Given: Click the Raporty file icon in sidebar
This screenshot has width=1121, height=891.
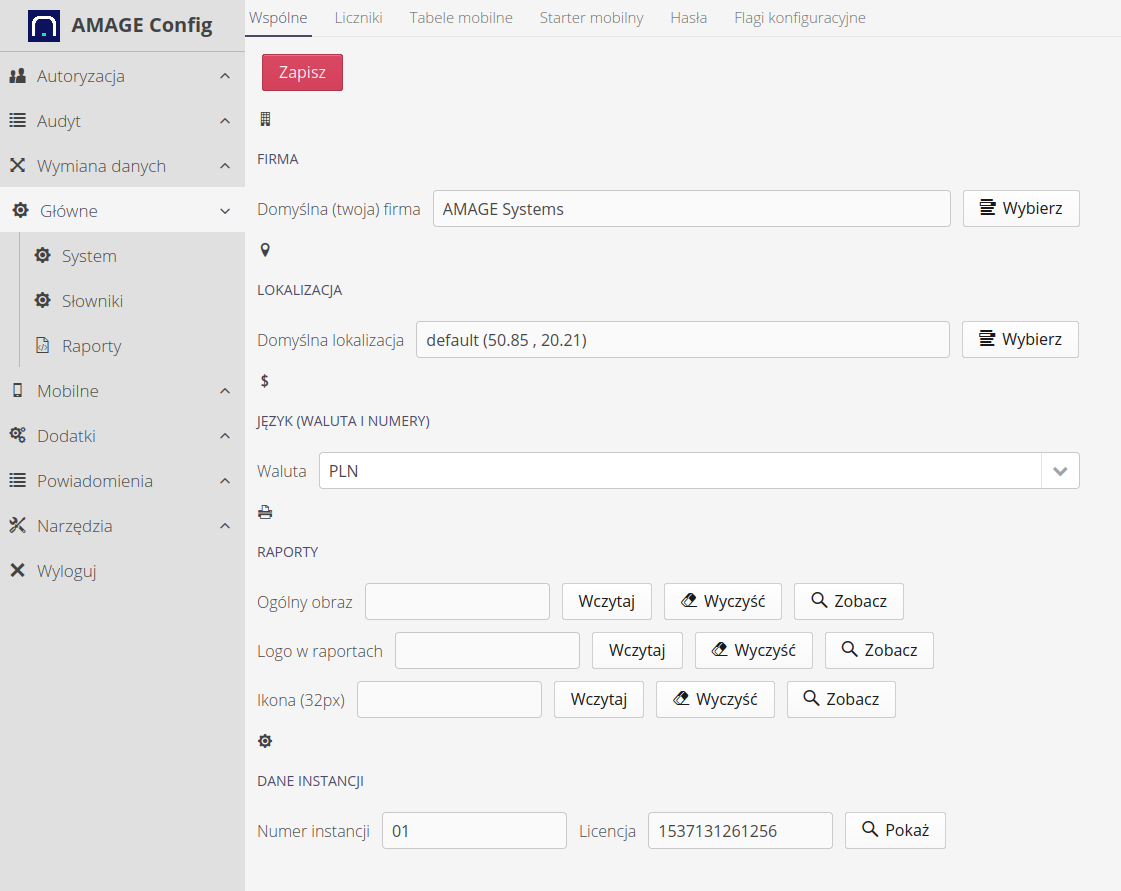Looking at the screenshot, I should click(42, 346).
